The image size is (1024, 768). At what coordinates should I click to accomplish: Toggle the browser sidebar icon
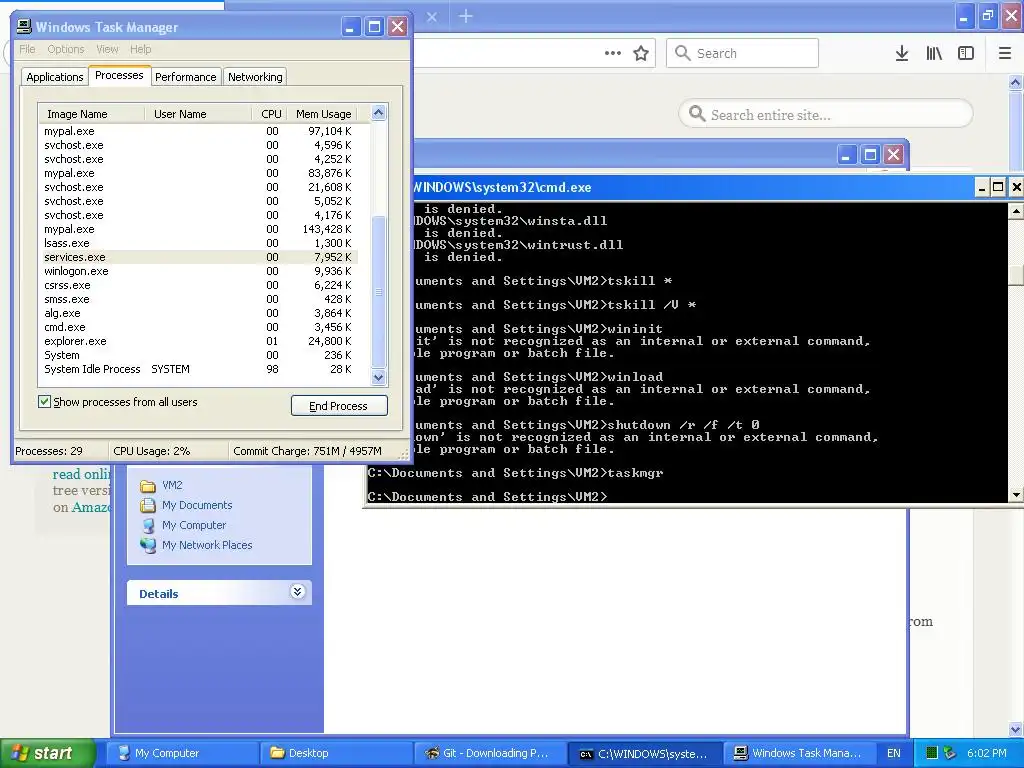966,54
